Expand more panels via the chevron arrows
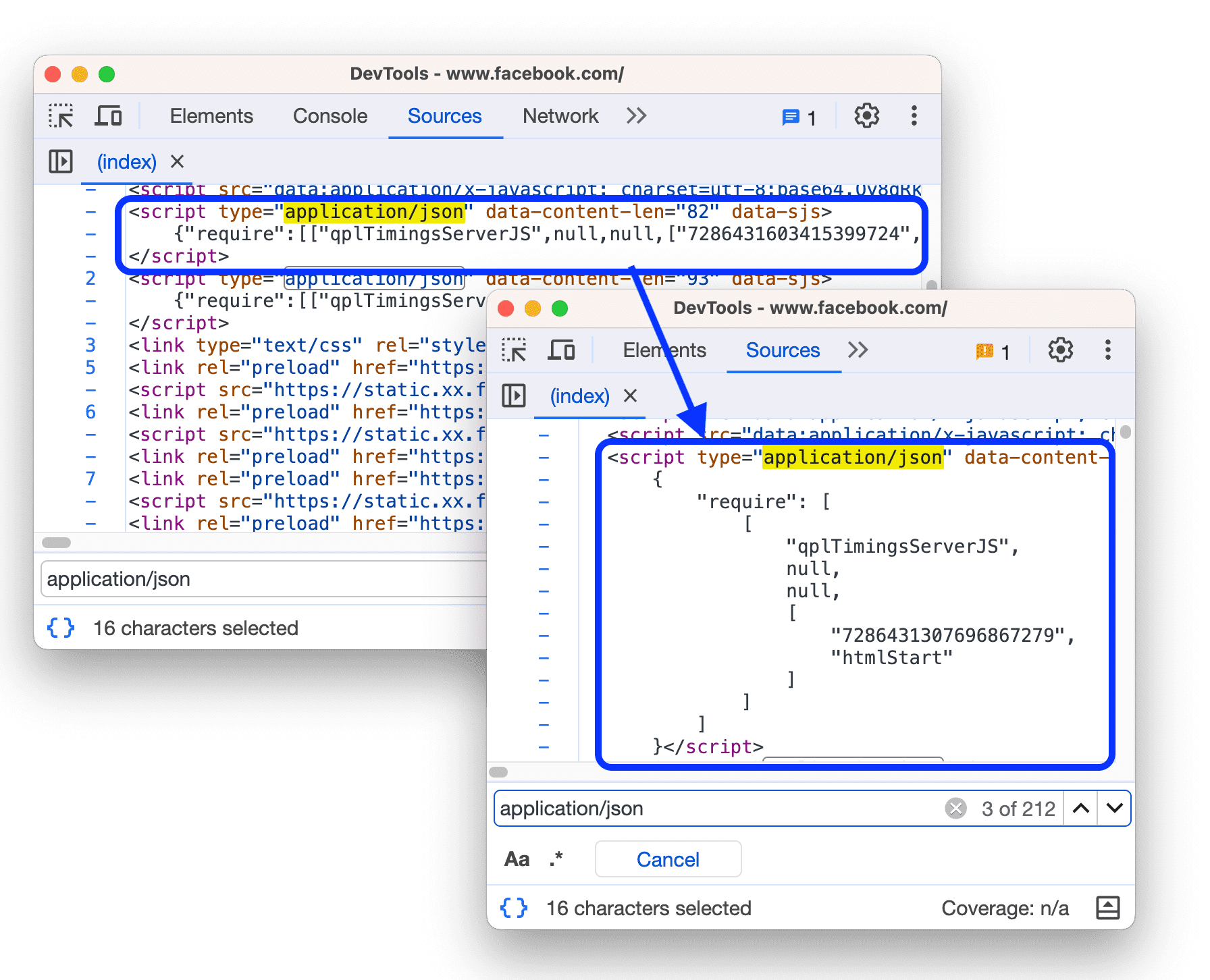This screenshot has height=980, width=1210. 858,350
